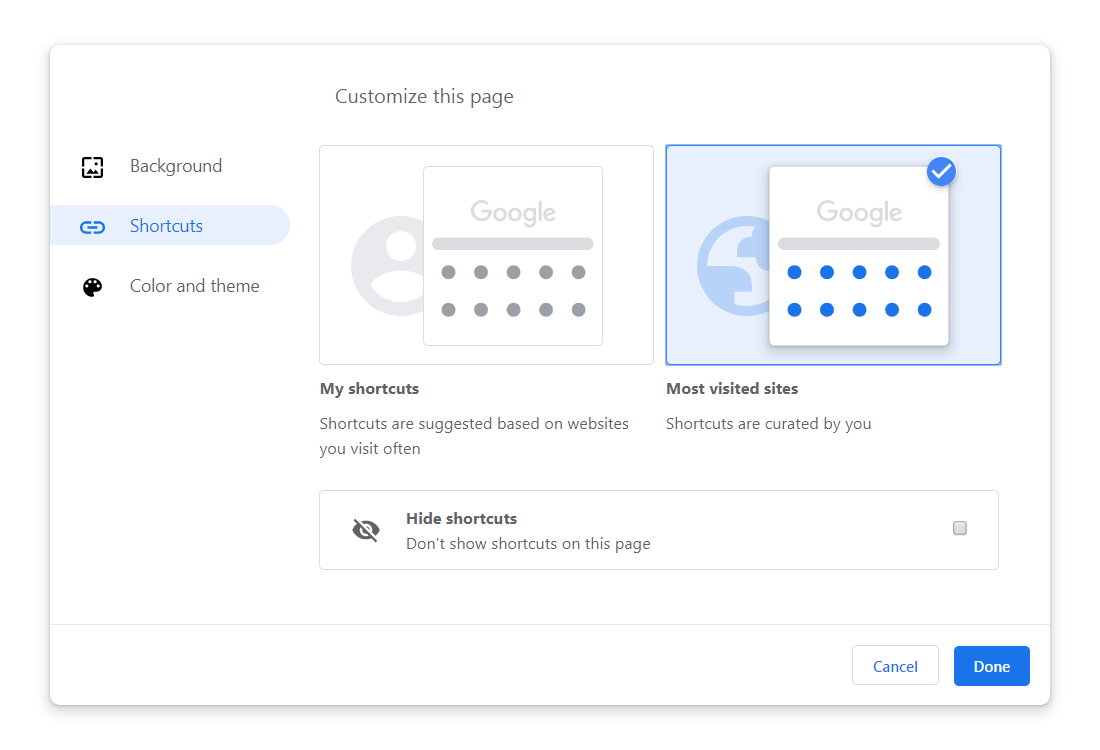1100x750 pixels.
Task: Click the blue globe icon in Most visited
Action: (x=730, y=266)
